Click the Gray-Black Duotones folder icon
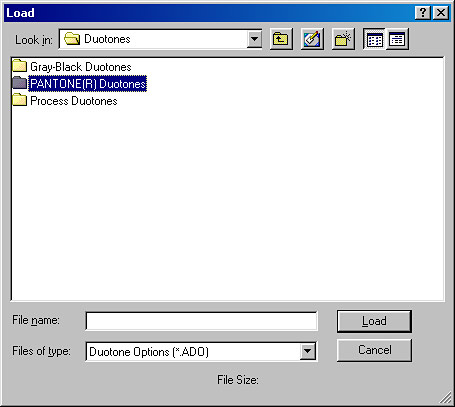Screen dimensions: 455x407 19,66
